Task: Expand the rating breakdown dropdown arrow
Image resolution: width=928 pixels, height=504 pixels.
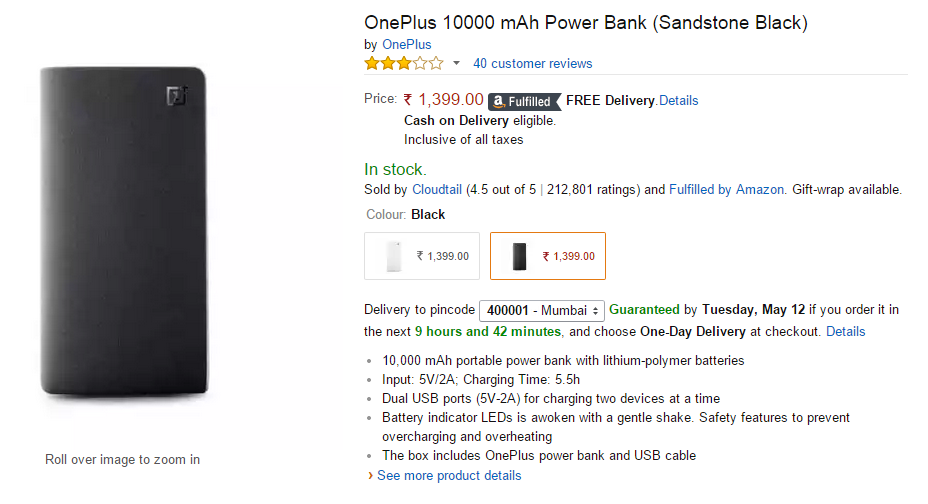Action: click(x=457, y=63)
